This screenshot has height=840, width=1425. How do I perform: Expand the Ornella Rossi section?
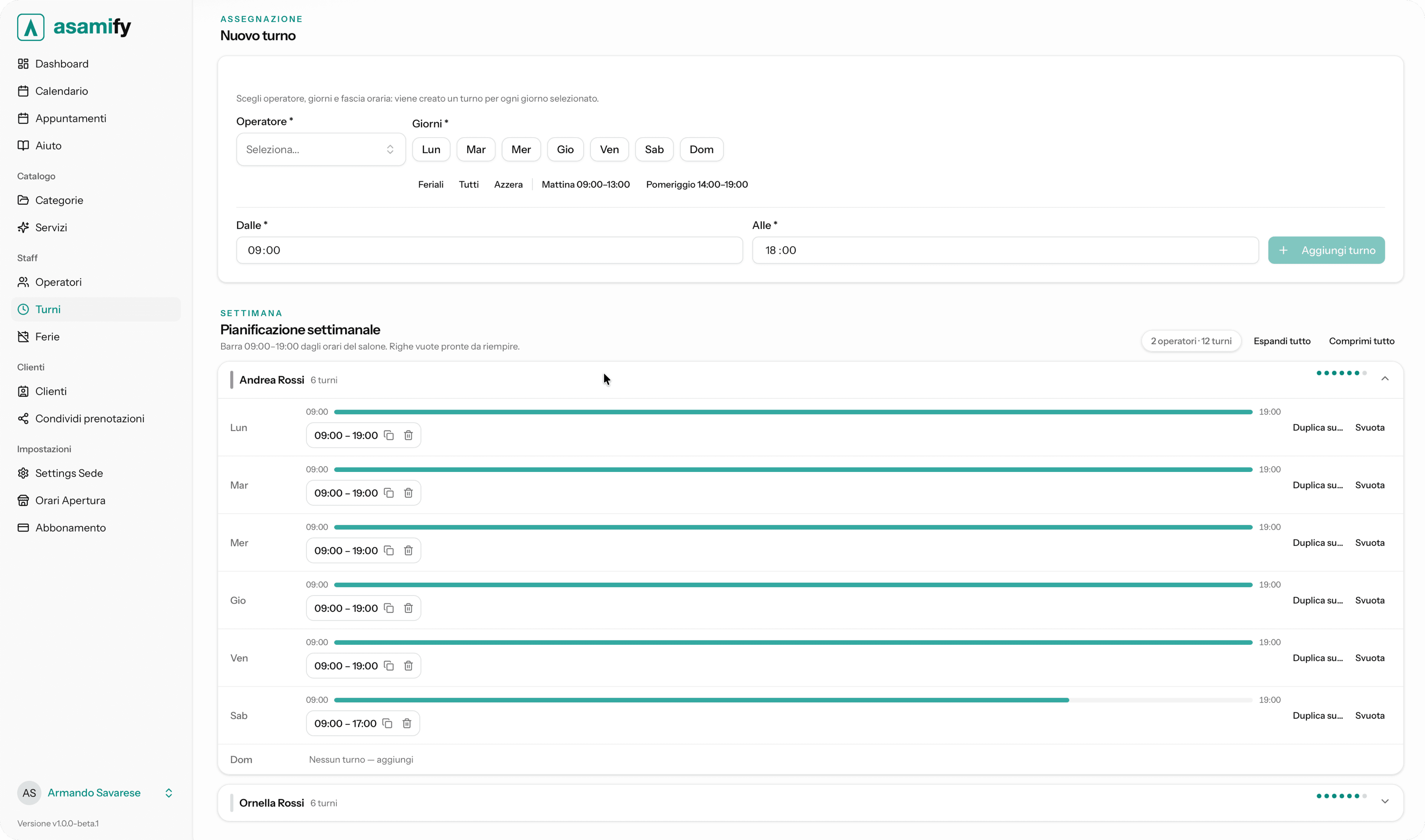point(1385,801)
